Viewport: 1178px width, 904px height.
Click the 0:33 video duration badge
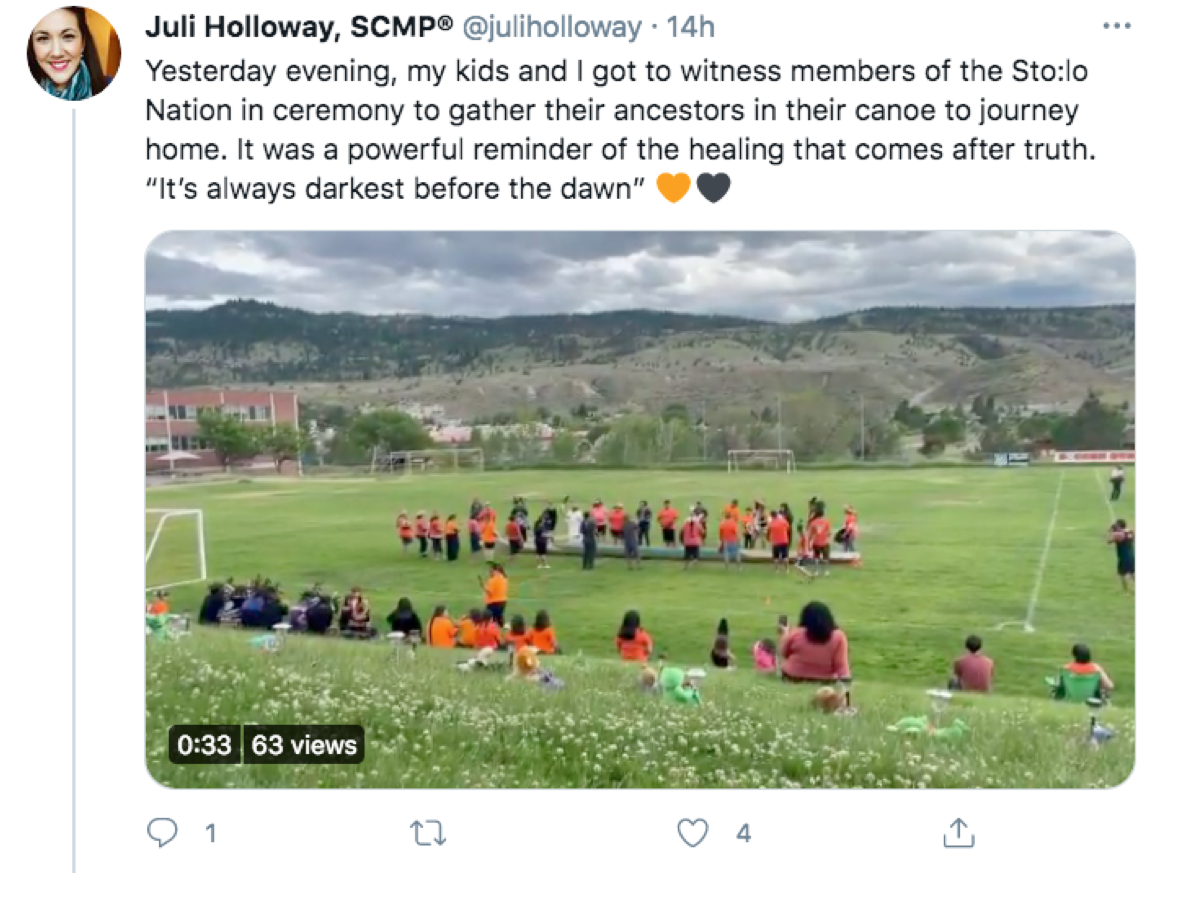pyautogui.click(x=204, y=745)
